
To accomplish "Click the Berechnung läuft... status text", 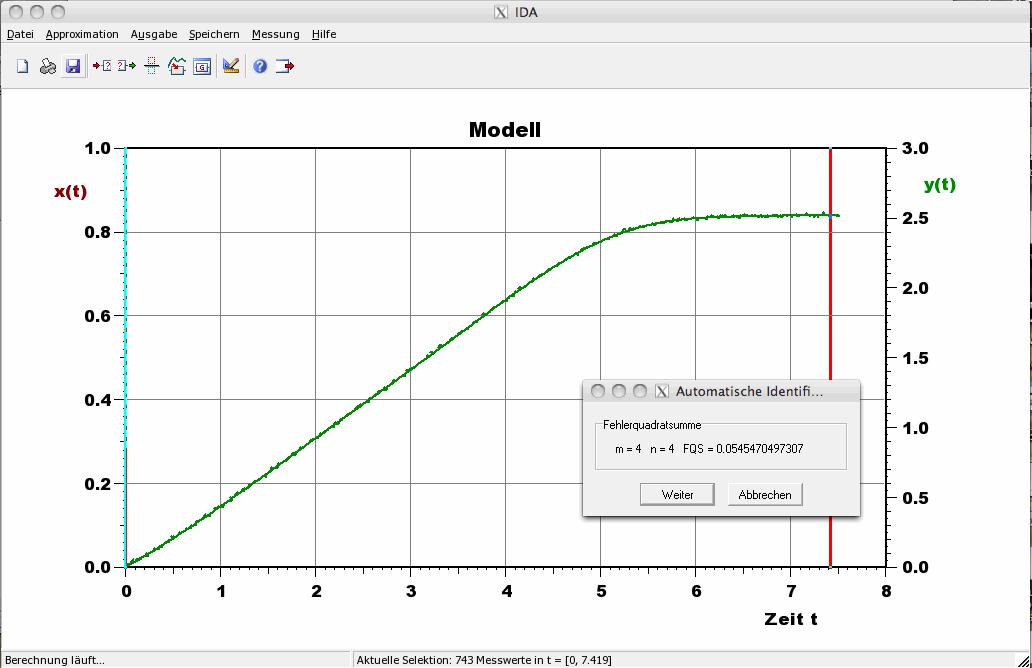I will [55, 660].
